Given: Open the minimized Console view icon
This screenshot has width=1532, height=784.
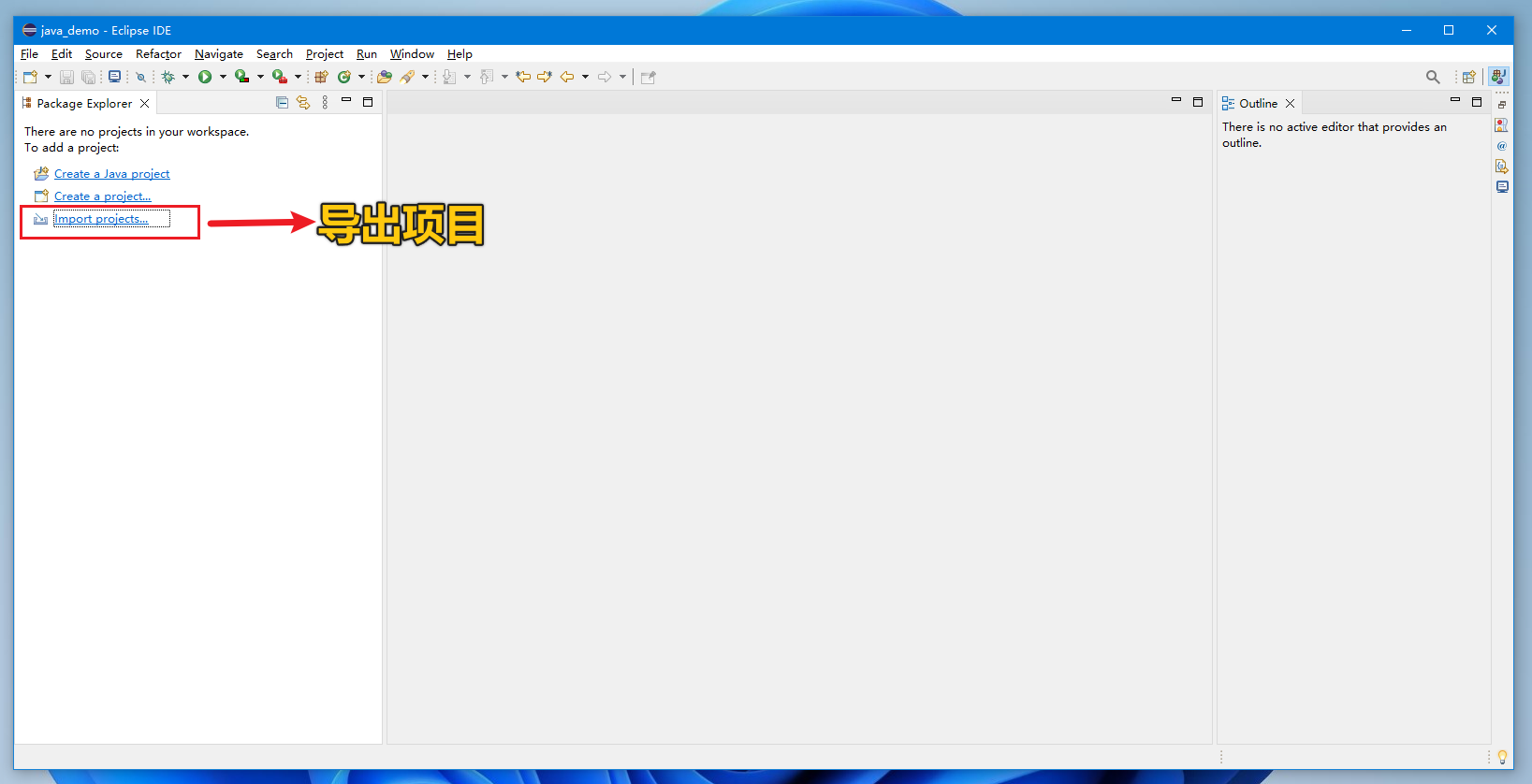Looking at the screenshot, I should tap(1502, 187).
